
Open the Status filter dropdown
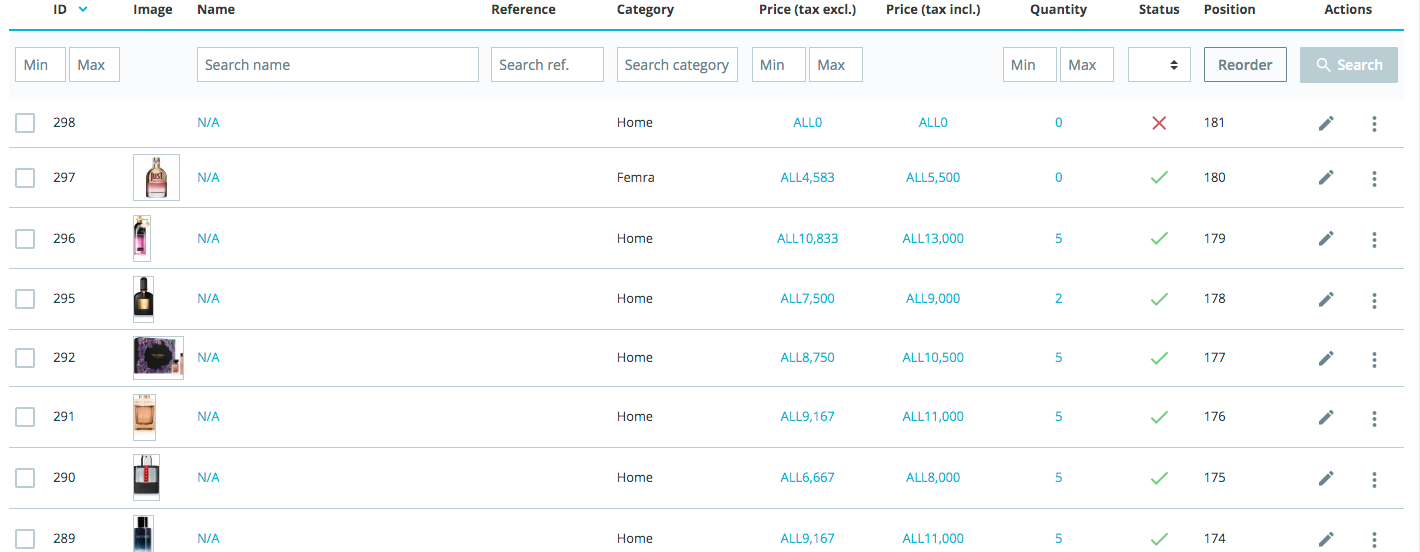pos(1159,65)
